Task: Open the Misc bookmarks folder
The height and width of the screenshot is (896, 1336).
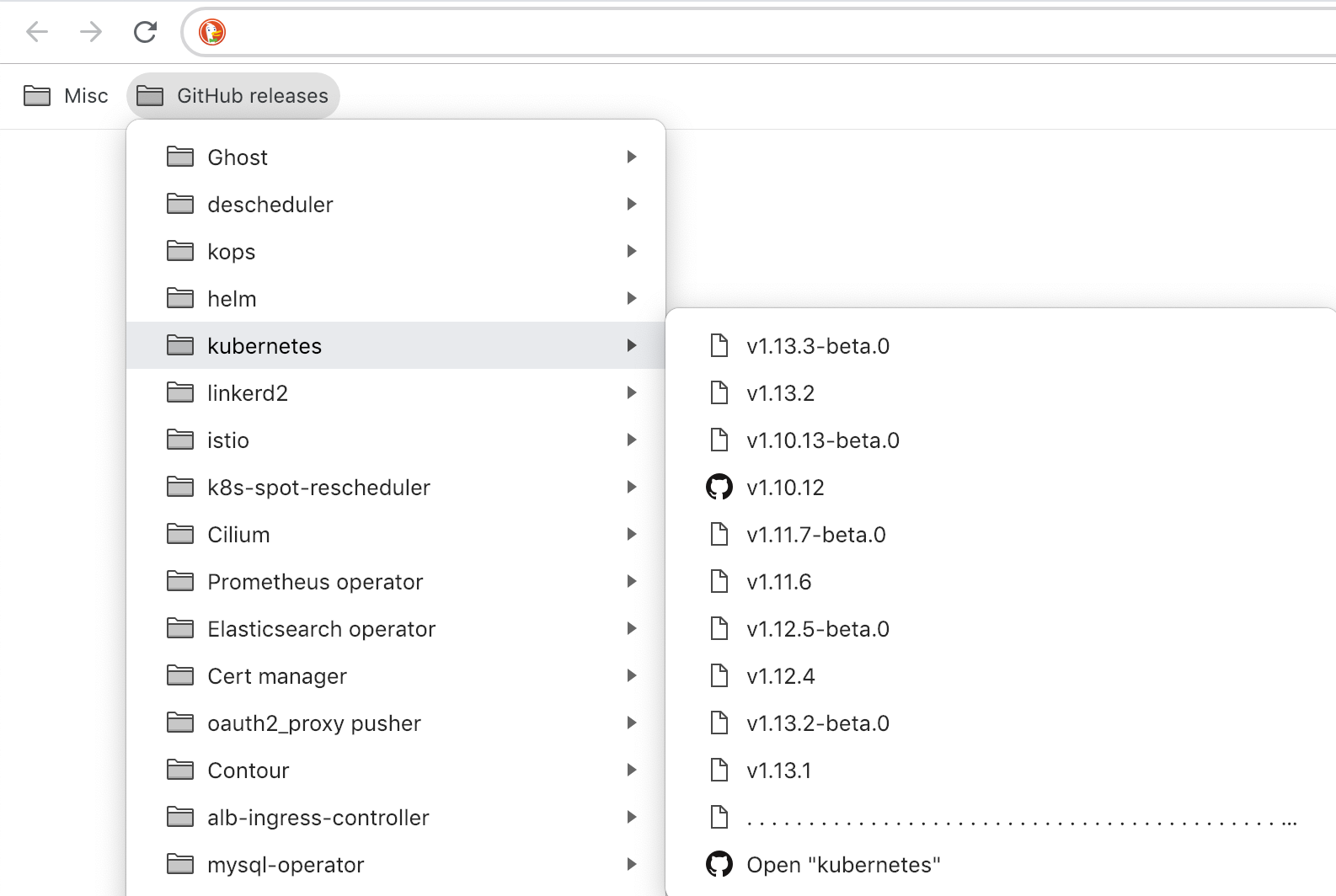Action: pos(66,96)
